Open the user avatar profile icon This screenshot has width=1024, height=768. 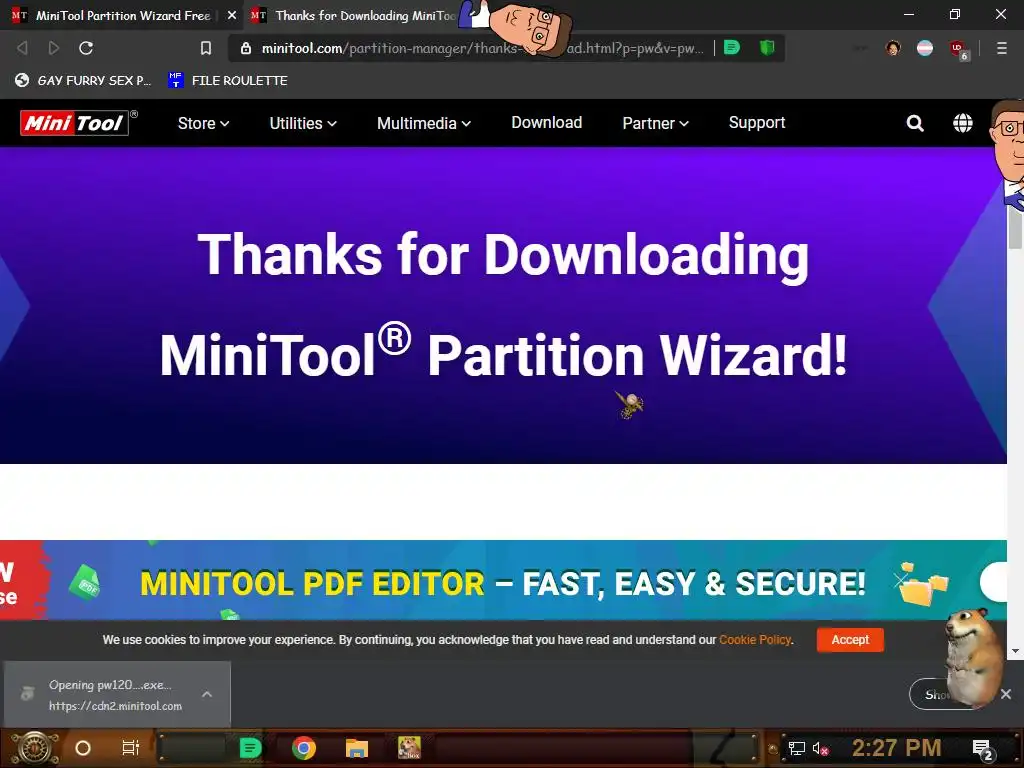click(893, 48)
